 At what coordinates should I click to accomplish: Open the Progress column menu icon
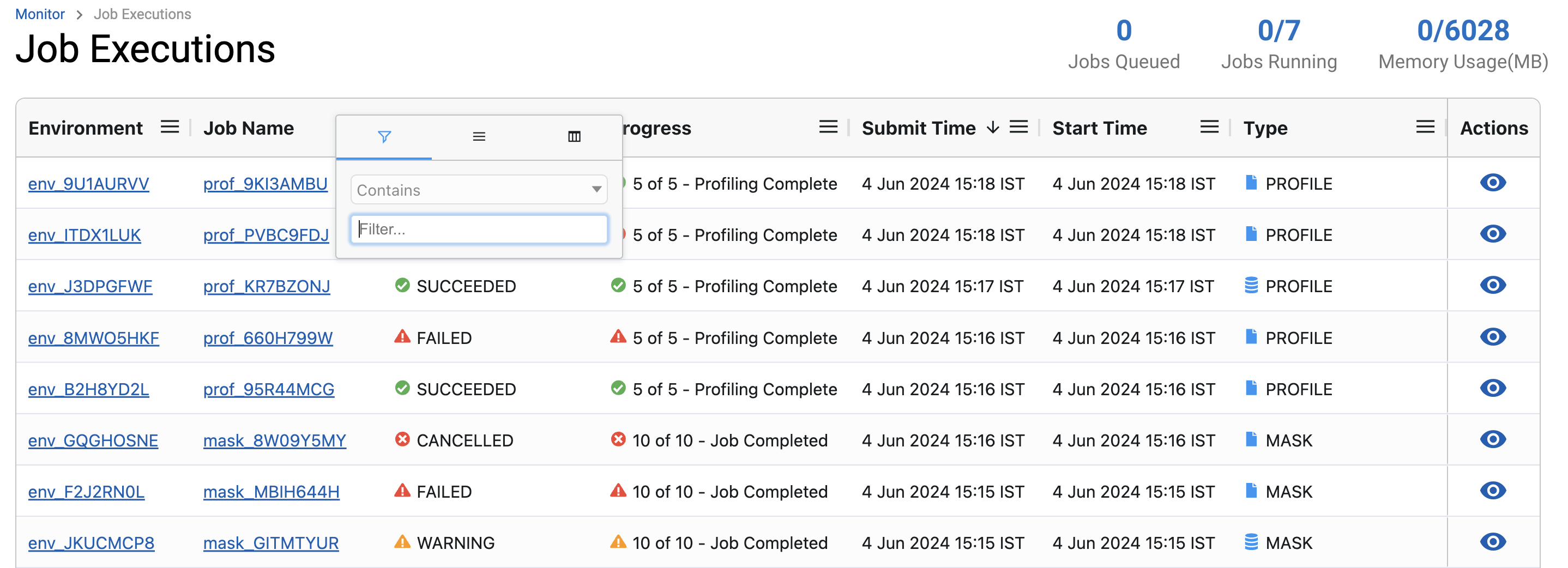pyautogui.click(x=828, y=127)
